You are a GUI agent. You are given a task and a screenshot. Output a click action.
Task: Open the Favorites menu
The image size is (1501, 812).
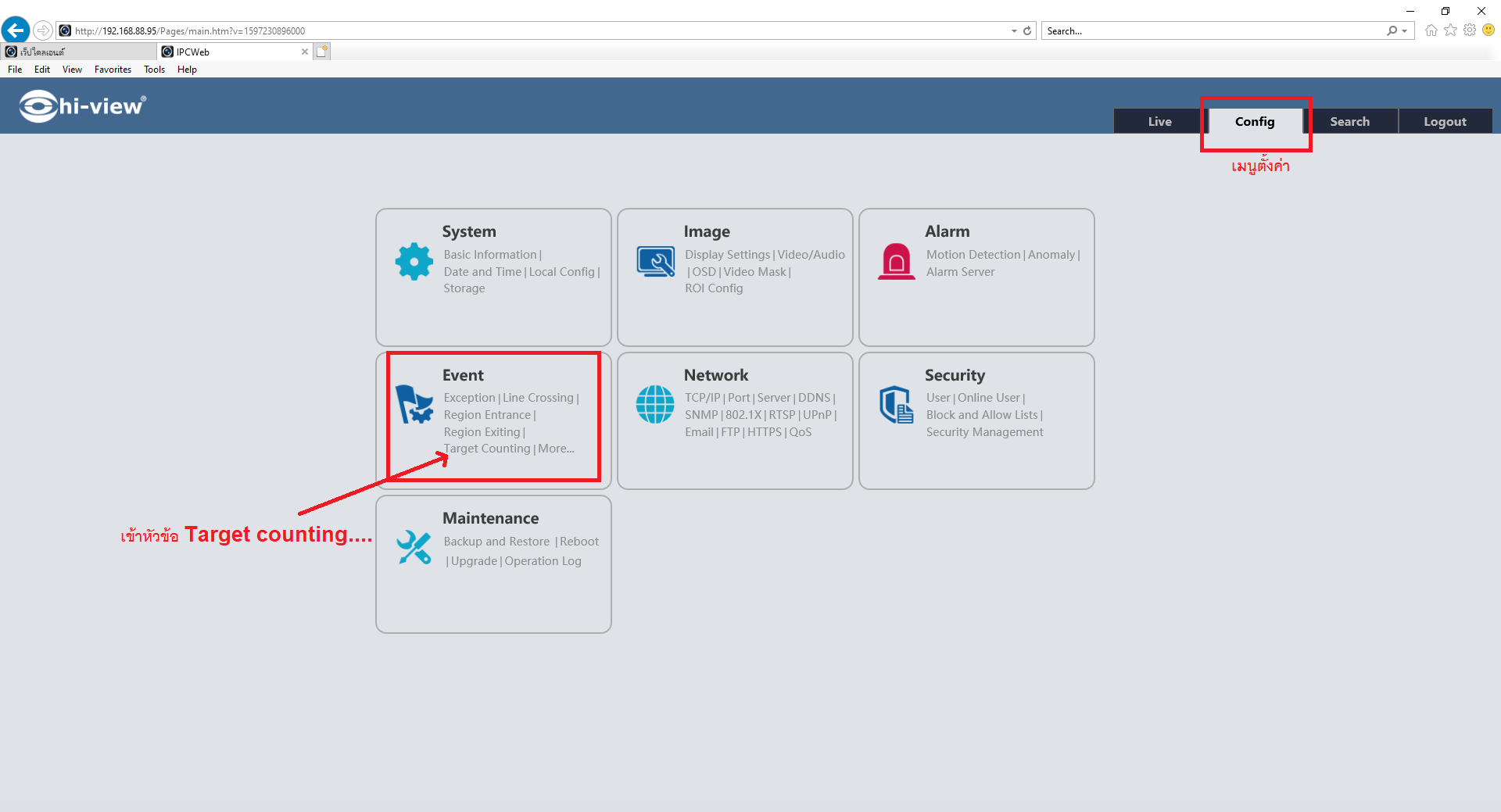click(x=113, y=70)
